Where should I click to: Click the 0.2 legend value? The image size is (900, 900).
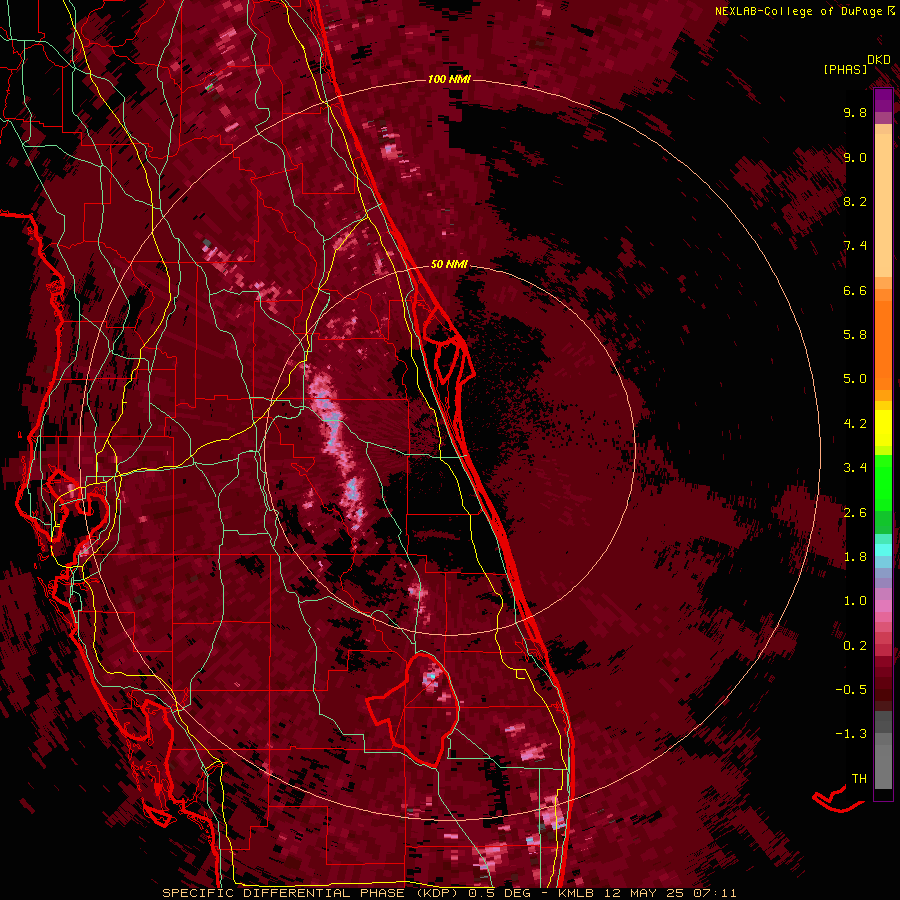coord(855,646)
